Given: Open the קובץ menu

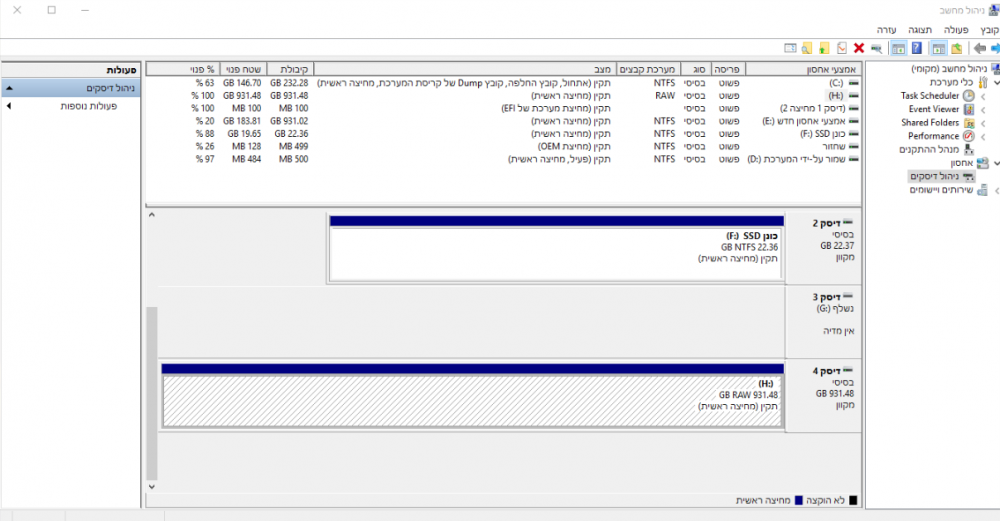Looking at the screenshot, I should pyautogui.click(x=989, y=30).
